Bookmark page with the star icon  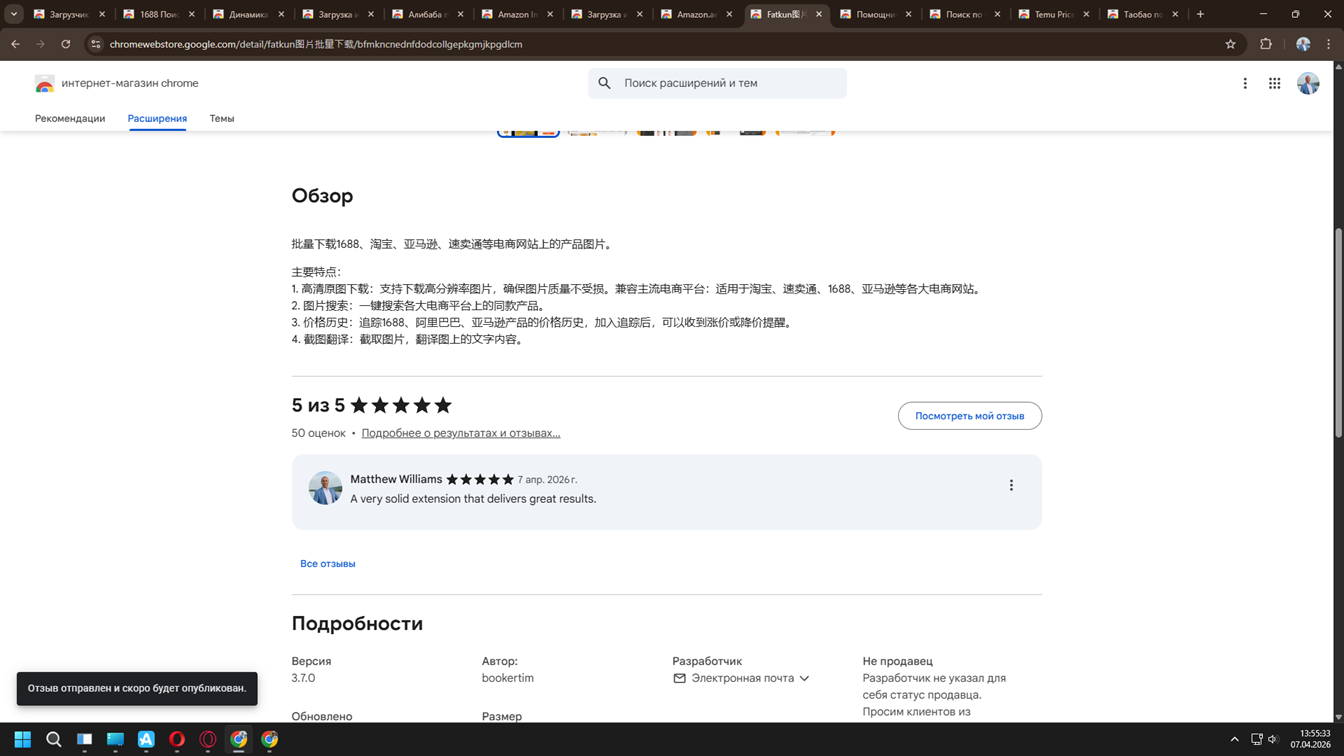point(1230,44)
